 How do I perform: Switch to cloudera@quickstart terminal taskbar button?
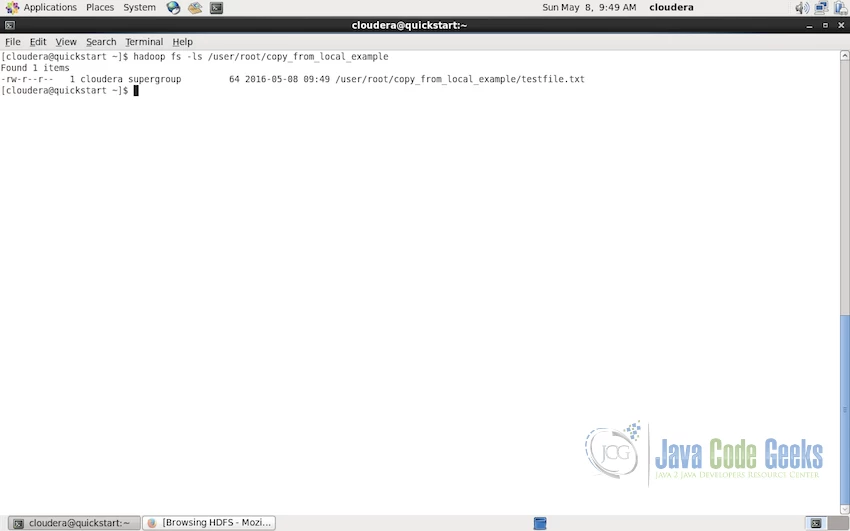click(x=74, y=523)
